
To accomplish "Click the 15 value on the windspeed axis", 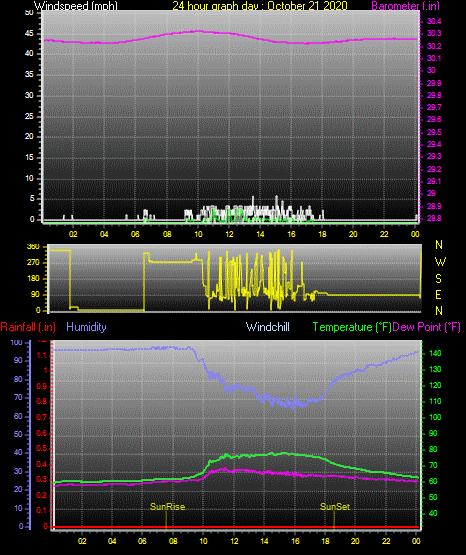I will tap(29, 158).
